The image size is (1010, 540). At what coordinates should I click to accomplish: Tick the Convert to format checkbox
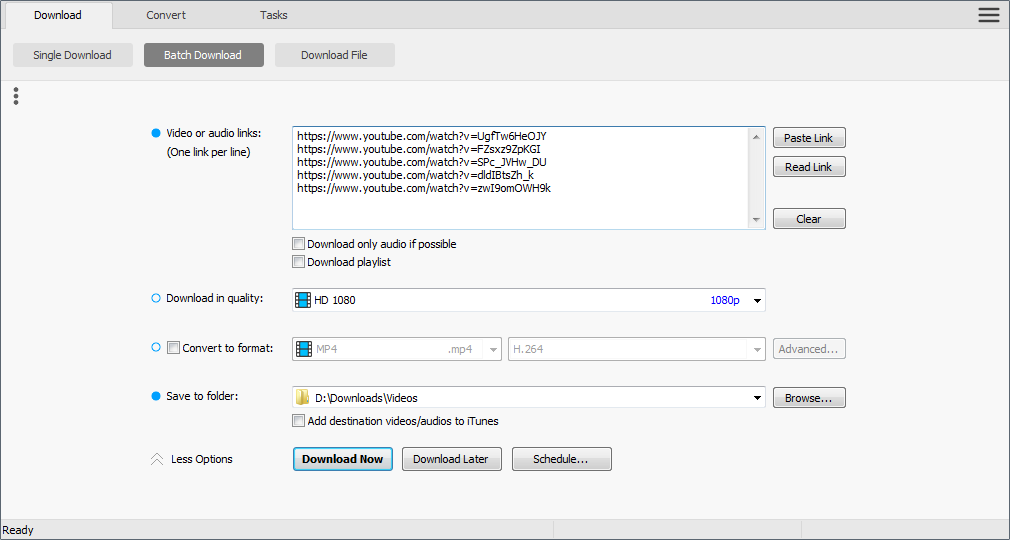[173, 348]
